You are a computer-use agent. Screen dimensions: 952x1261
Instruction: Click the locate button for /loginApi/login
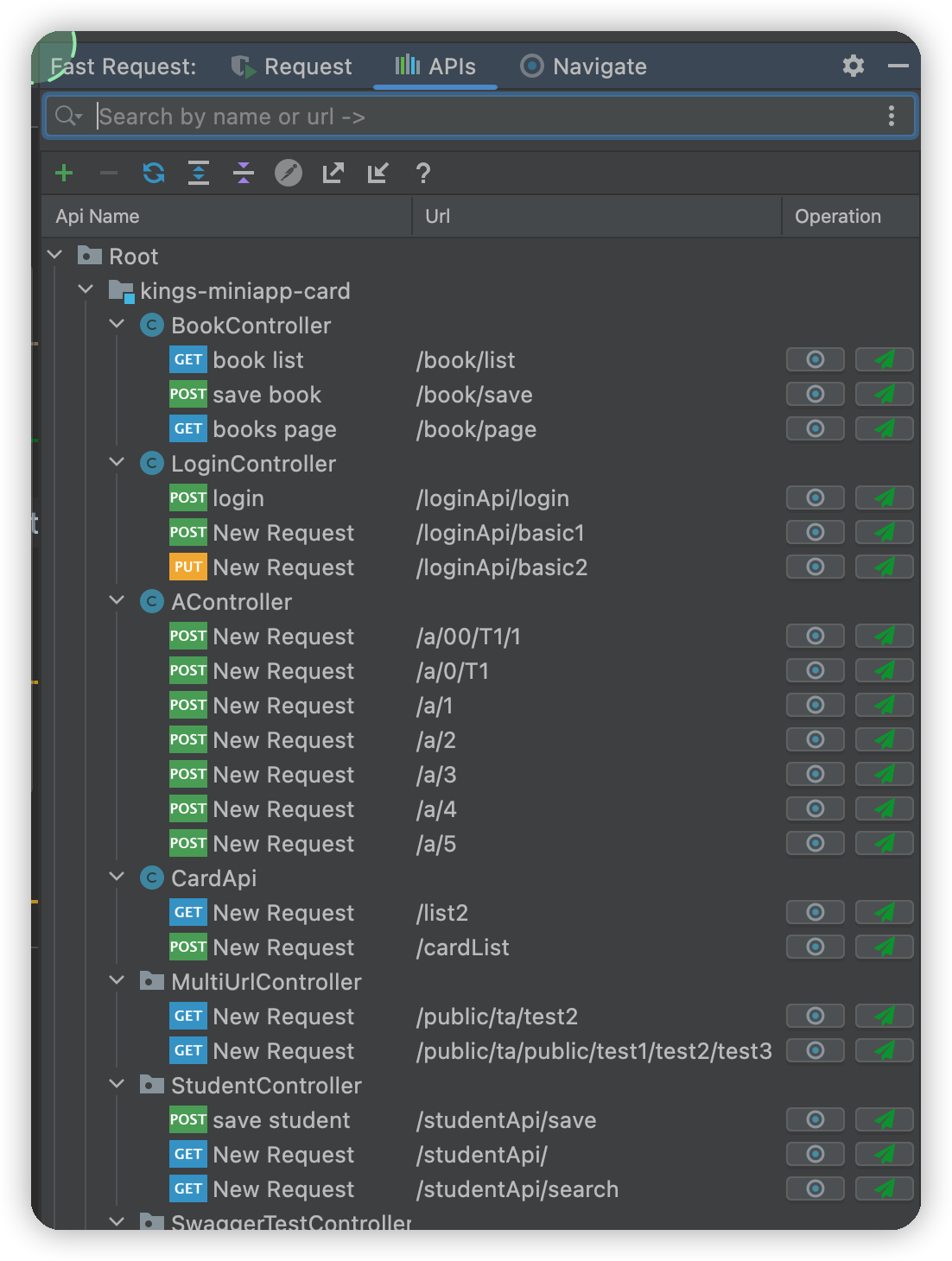tap(815, 497)
